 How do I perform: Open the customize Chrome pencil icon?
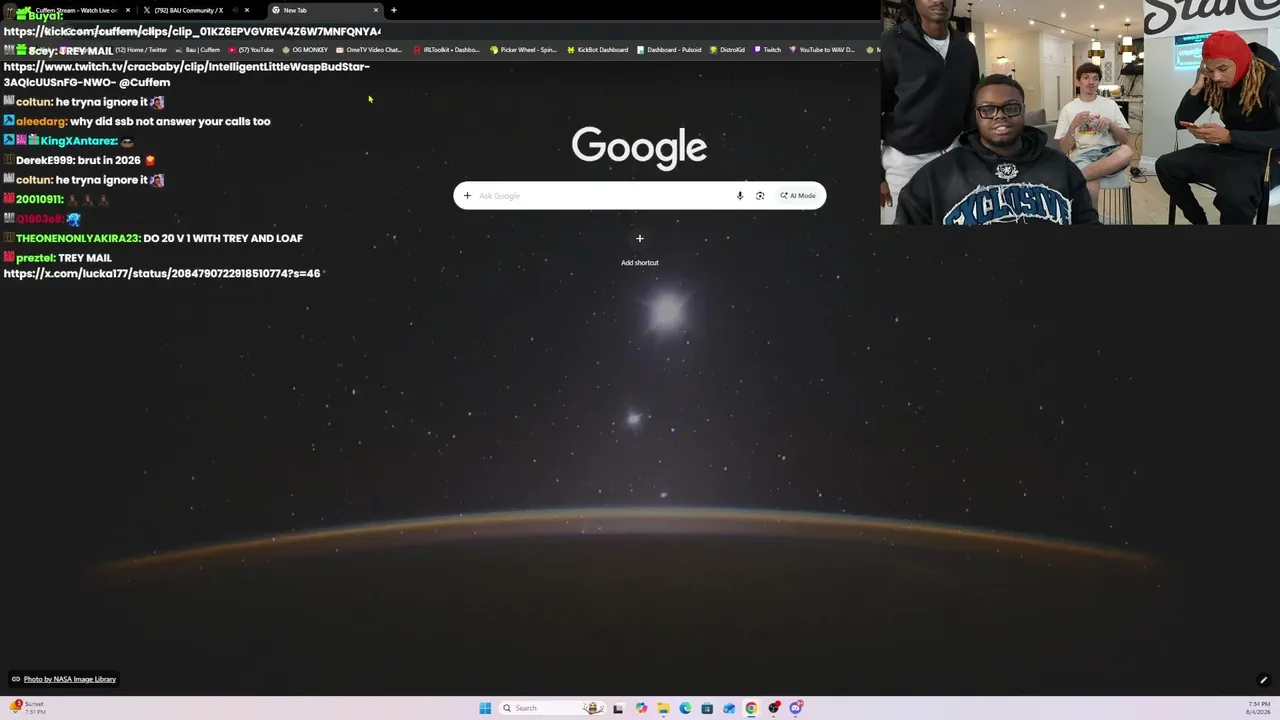tap(1263, 680)
